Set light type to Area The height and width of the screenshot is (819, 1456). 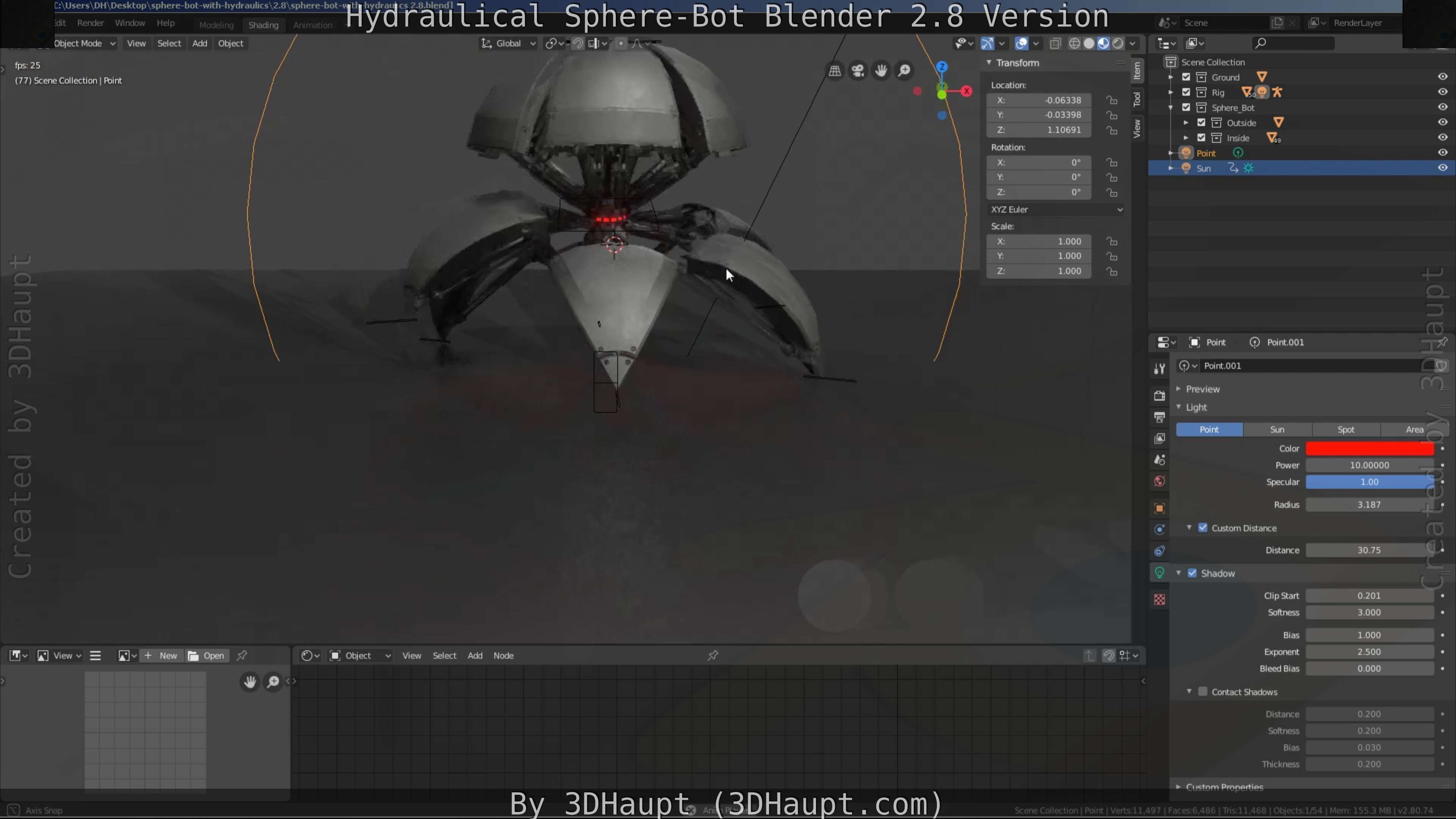(x=1414, y=430)
